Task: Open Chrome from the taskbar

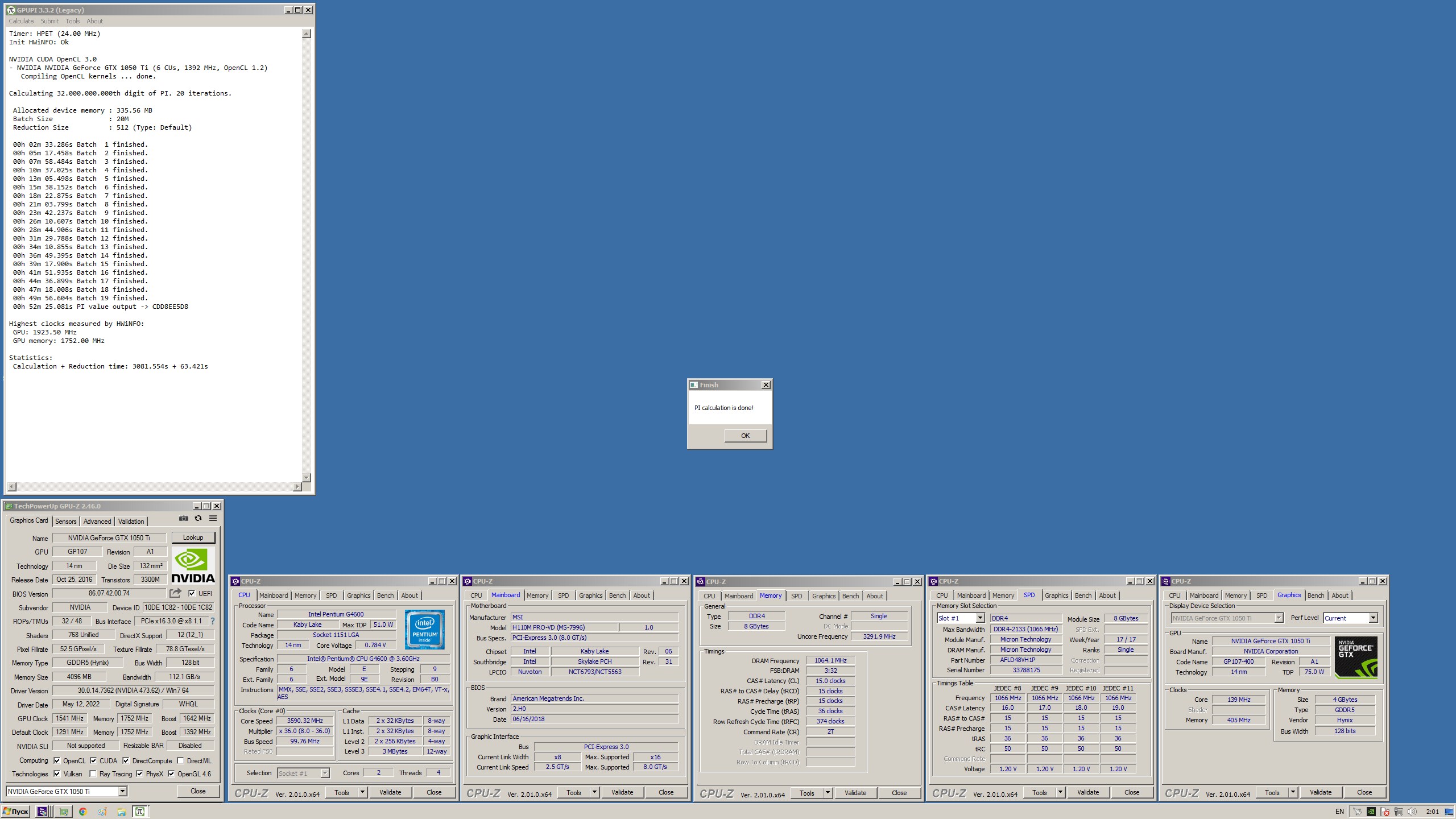Action: tap(83, 812)
